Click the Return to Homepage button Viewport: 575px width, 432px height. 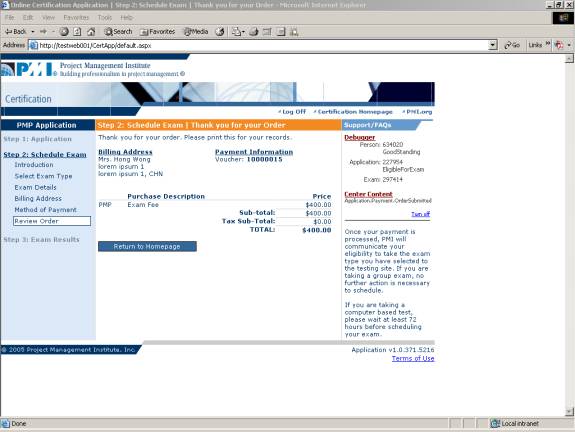tap(147, 246)
